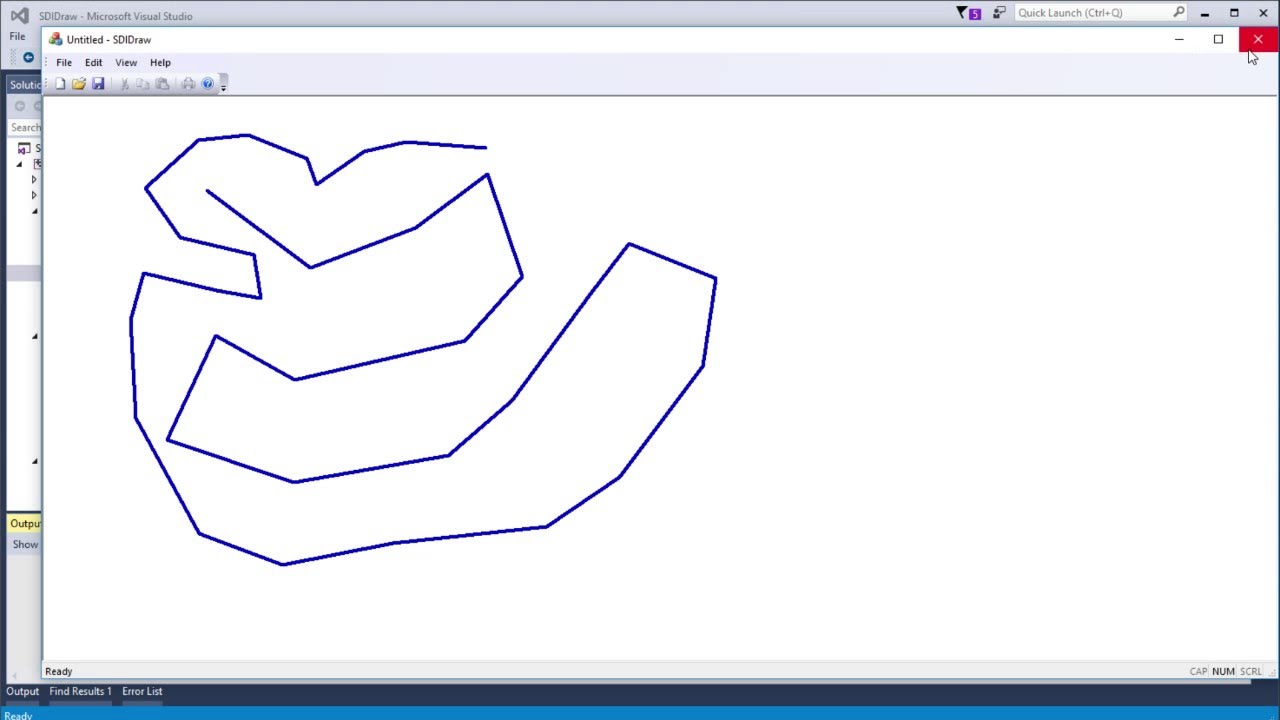The width and height of the screenshot is (1280, 720).
Task: Click the Paste clipboard toolbar icon
Action: [162, 84]
